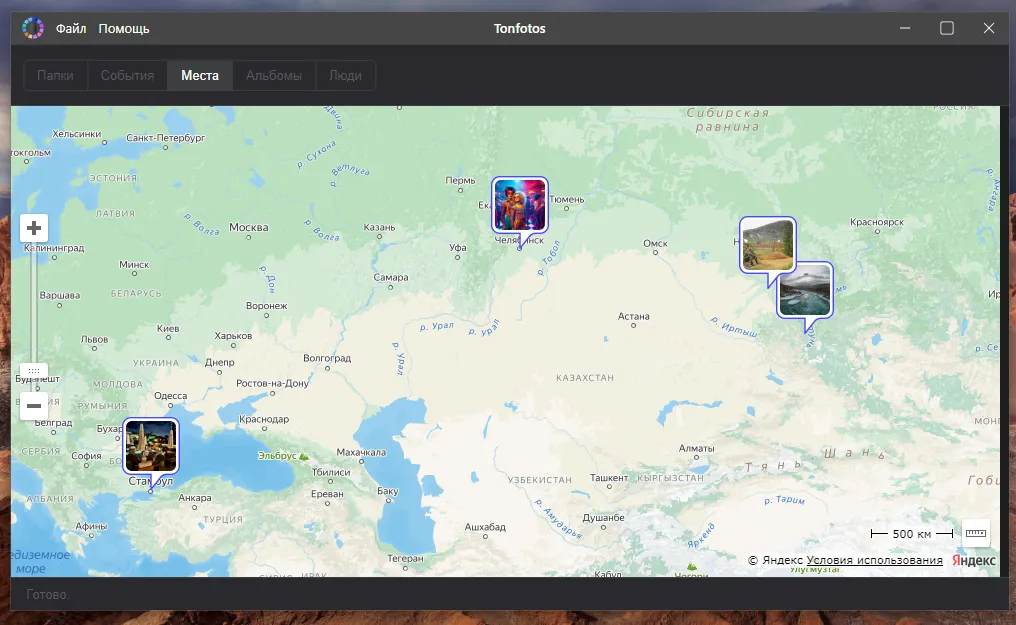Activate the ruler distance measurement tool
This screenshot has height=625, width=1016.
976,534
